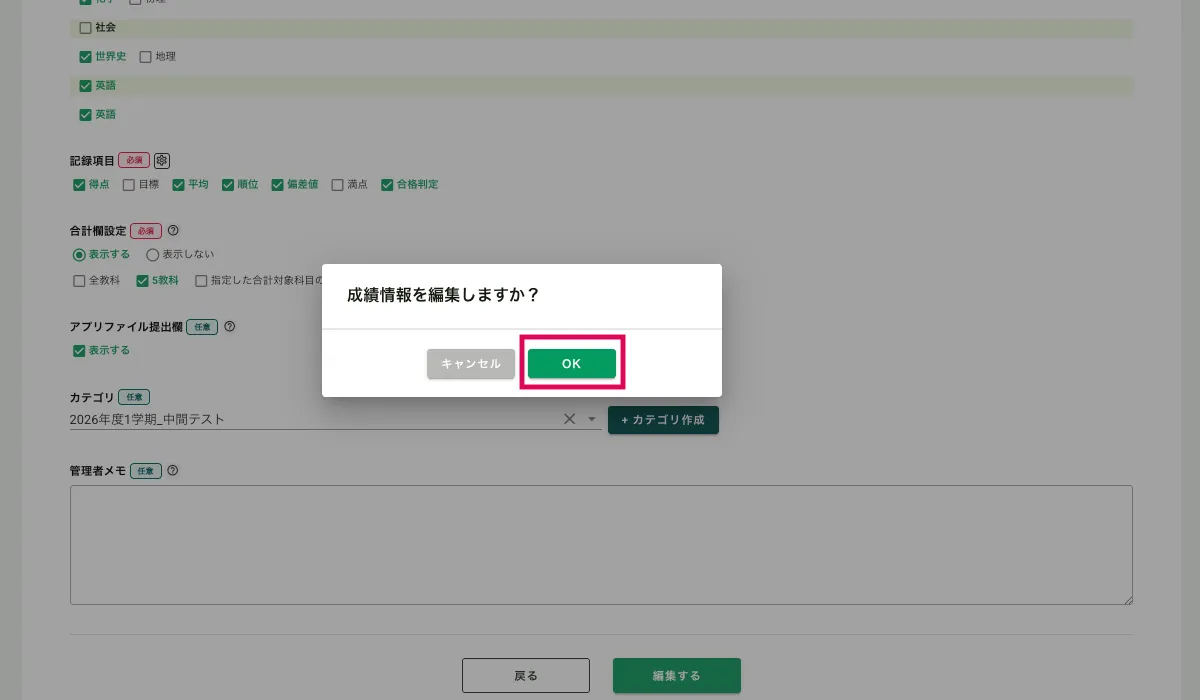Click the 戻る button at the bottom
The height and width of the screenshot is (700, 1200).
pyautogui.click(x=525, y=676)
